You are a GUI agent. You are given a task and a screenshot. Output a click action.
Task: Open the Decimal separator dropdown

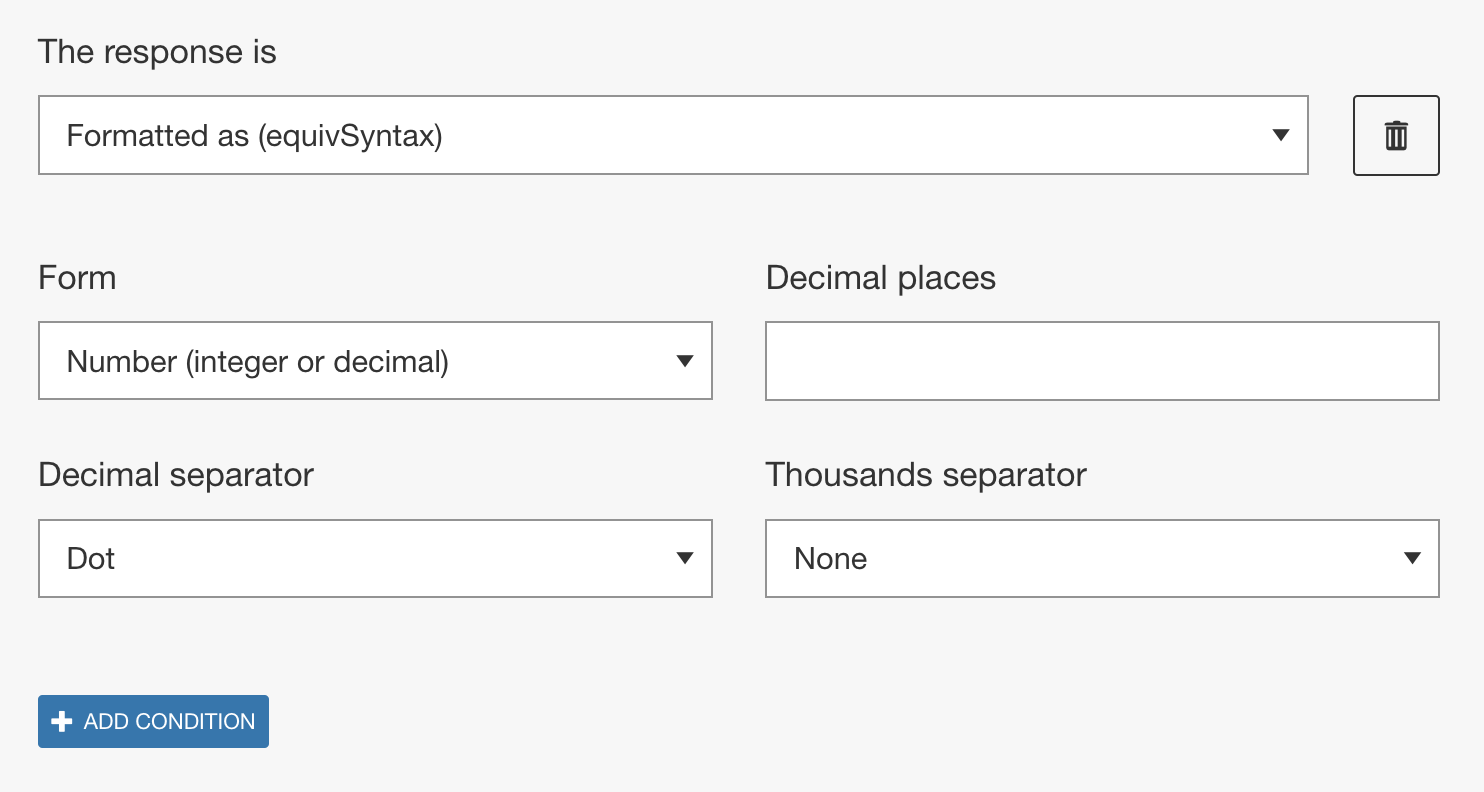point(375,558)
